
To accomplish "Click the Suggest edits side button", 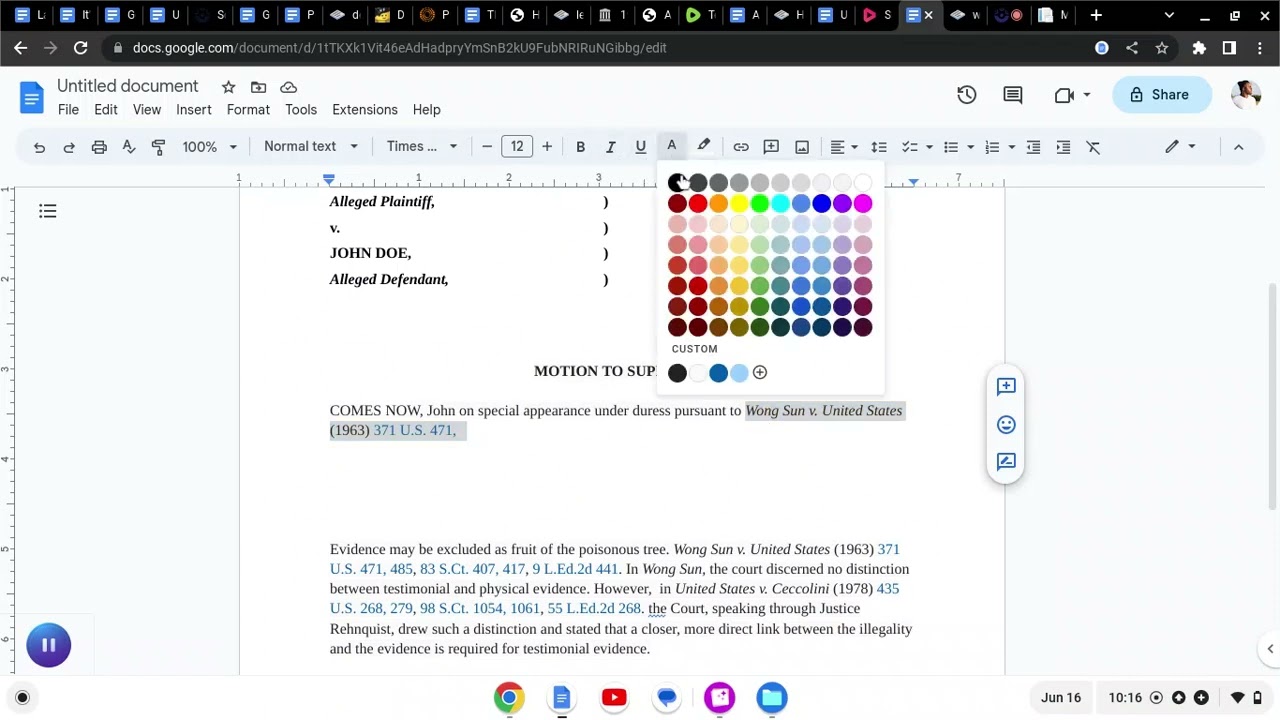I will click(1006, 462).
